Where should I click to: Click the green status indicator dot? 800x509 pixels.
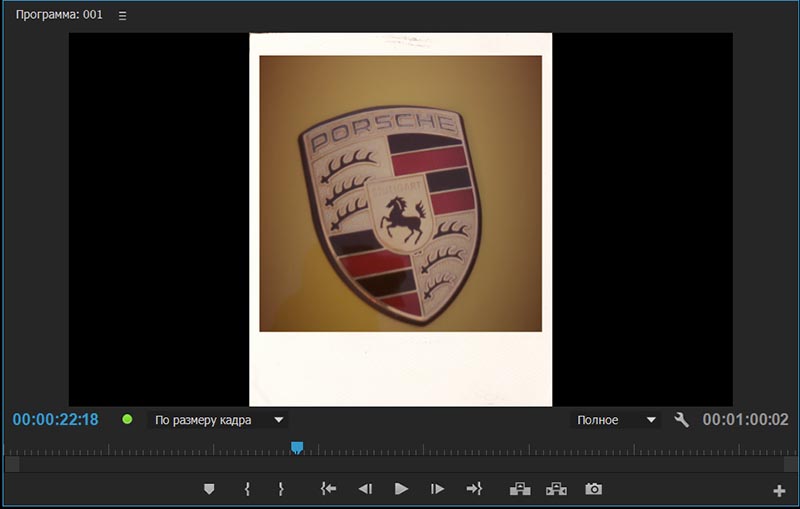(128, 419)
